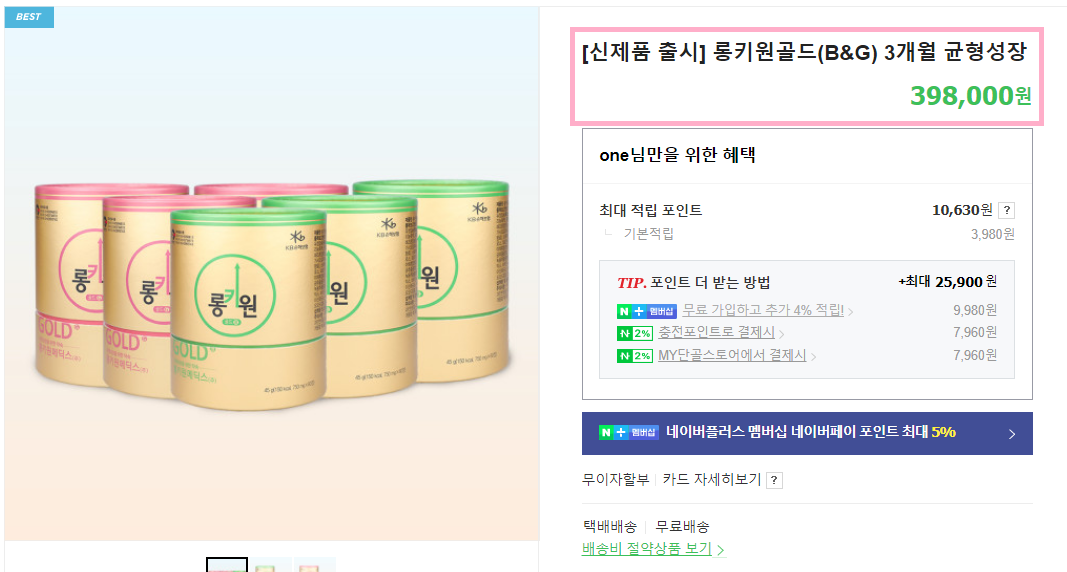Open help icon next to 최대 적립 포인트
The height and width of the screenshot is (572, 1067).
(1006, 210)
